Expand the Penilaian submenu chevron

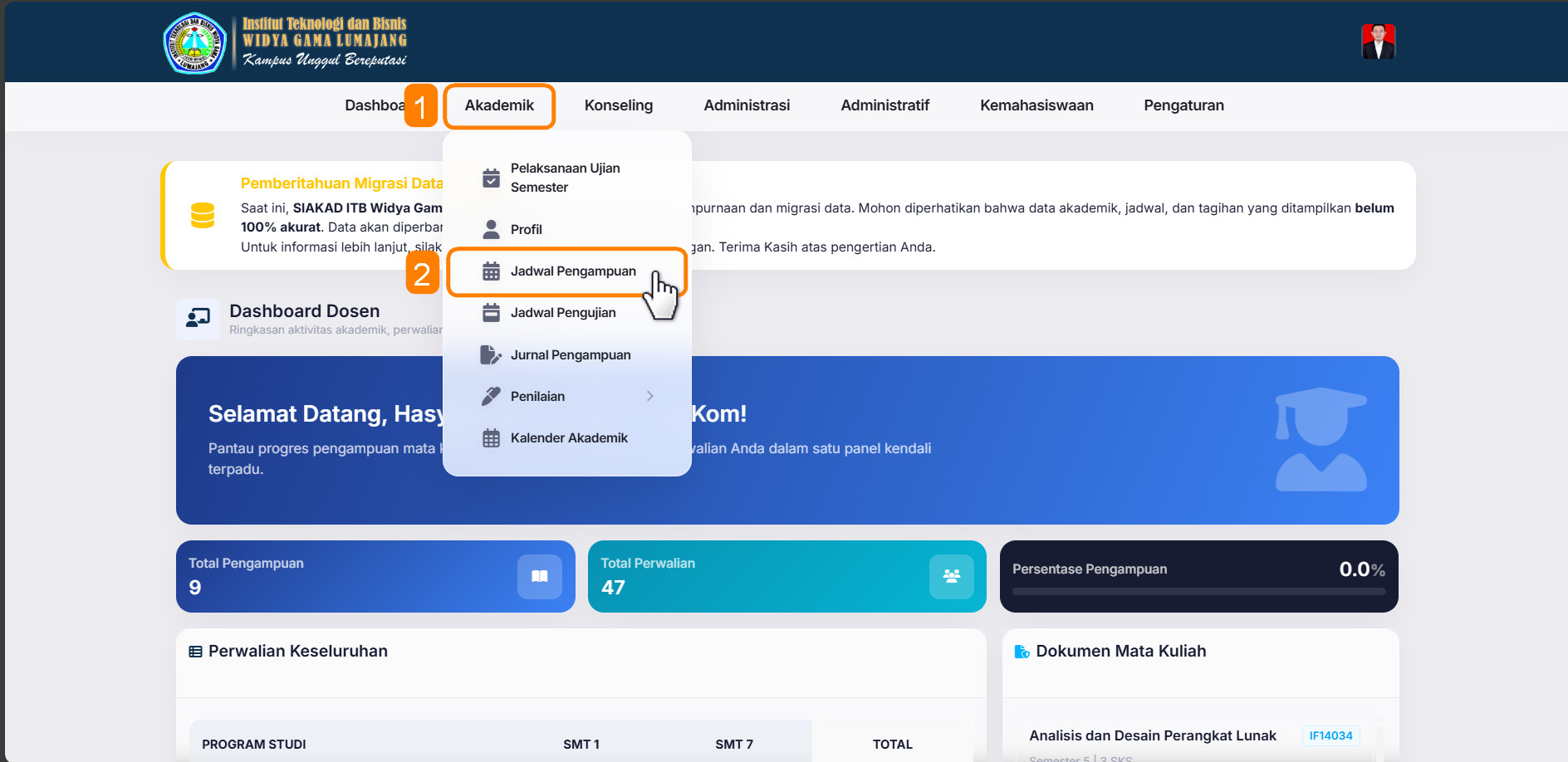(x=649, y=397)
